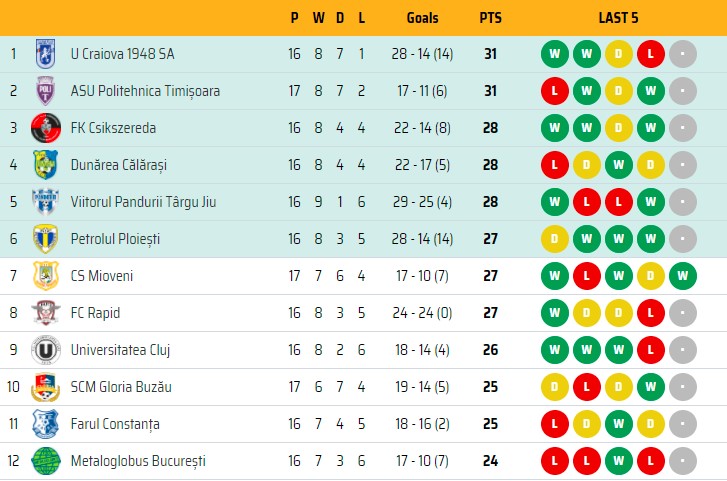727x481 pixels.
Task: Click FC Rapid's first green W badge
Action: tap(555, 313)
